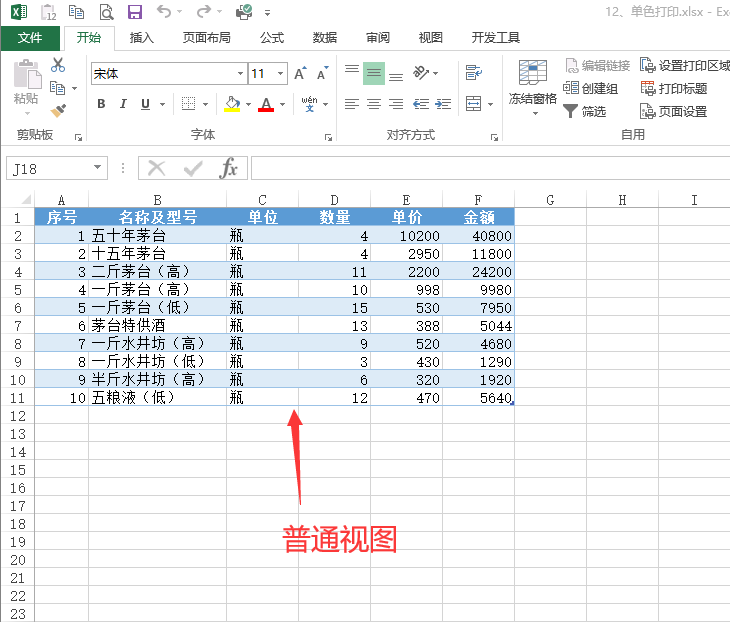Increase font size with large A icon
This screenshot has width=730, height=622.
pyautogui.click(x=300, y=73)
